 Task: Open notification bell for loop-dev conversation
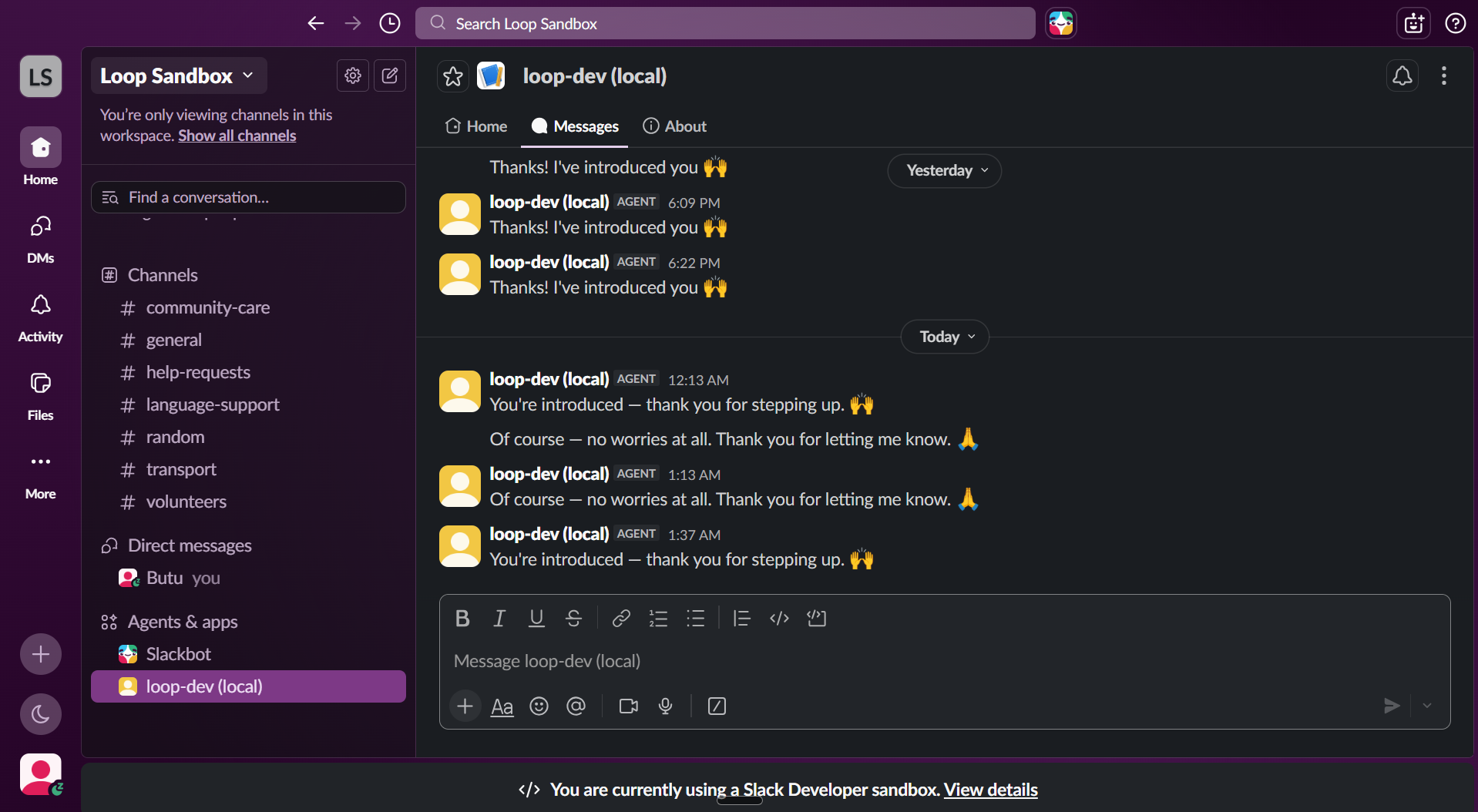1402,75
